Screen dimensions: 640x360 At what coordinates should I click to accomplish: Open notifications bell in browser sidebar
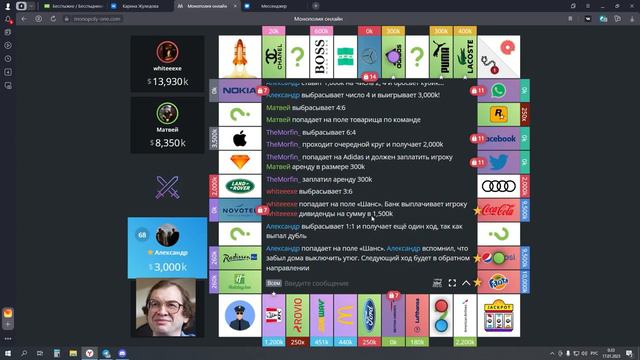point(8,19)
